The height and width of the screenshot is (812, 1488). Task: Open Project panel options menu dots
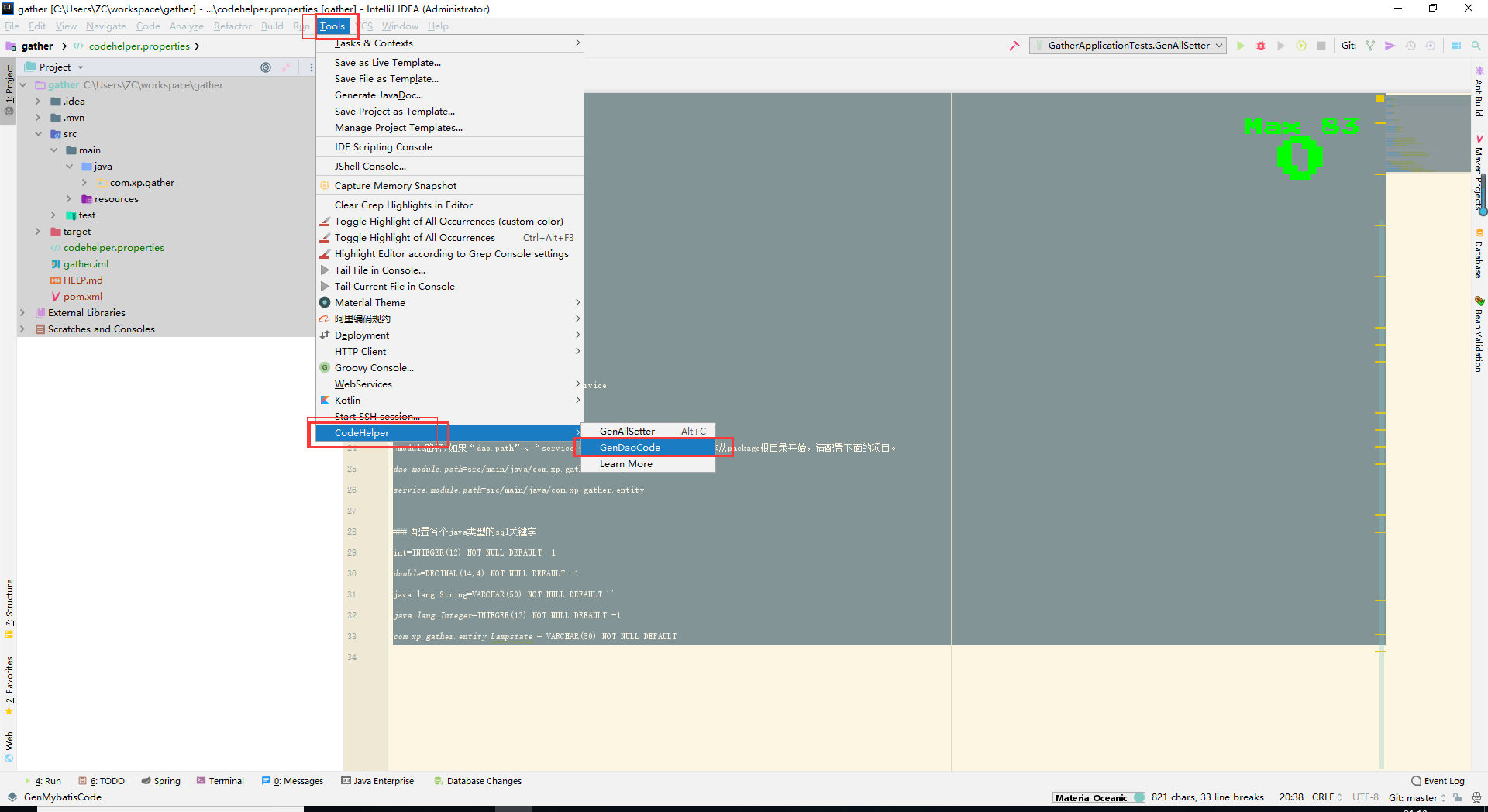[311, 67]
